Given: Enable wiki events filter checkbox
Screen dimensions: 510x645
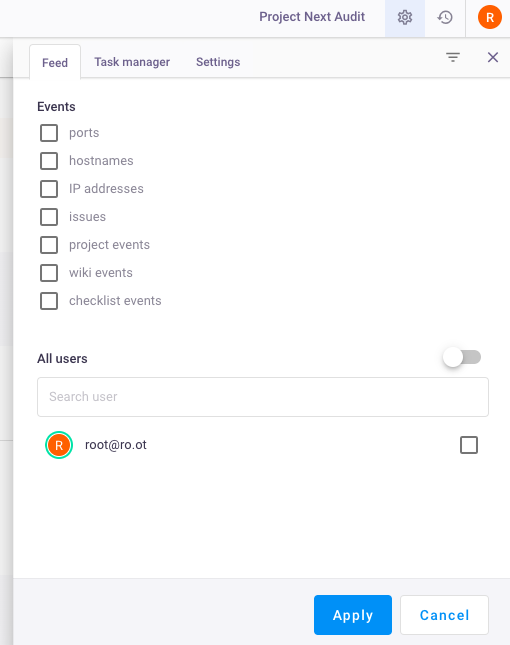Looking at the screenshot, I should pyautogui.click(x=49, y=273).
